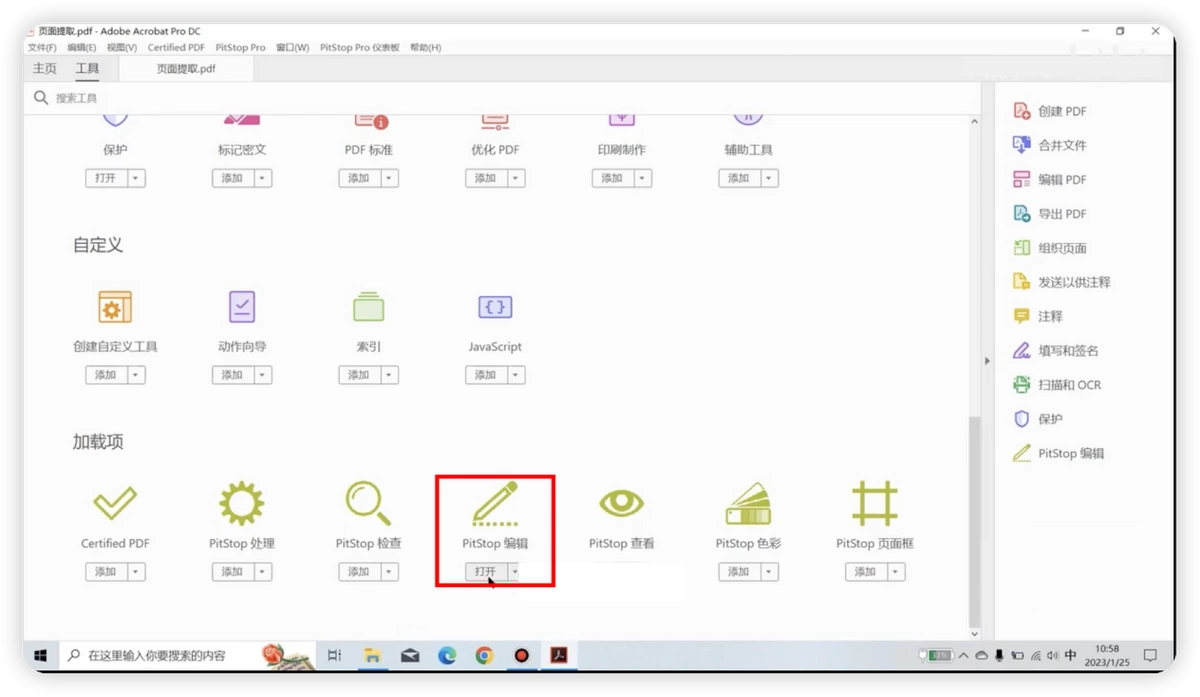The image size is (1200, 697).
Task: Open File Explorer from the taskbar
Action: point(372,656)
